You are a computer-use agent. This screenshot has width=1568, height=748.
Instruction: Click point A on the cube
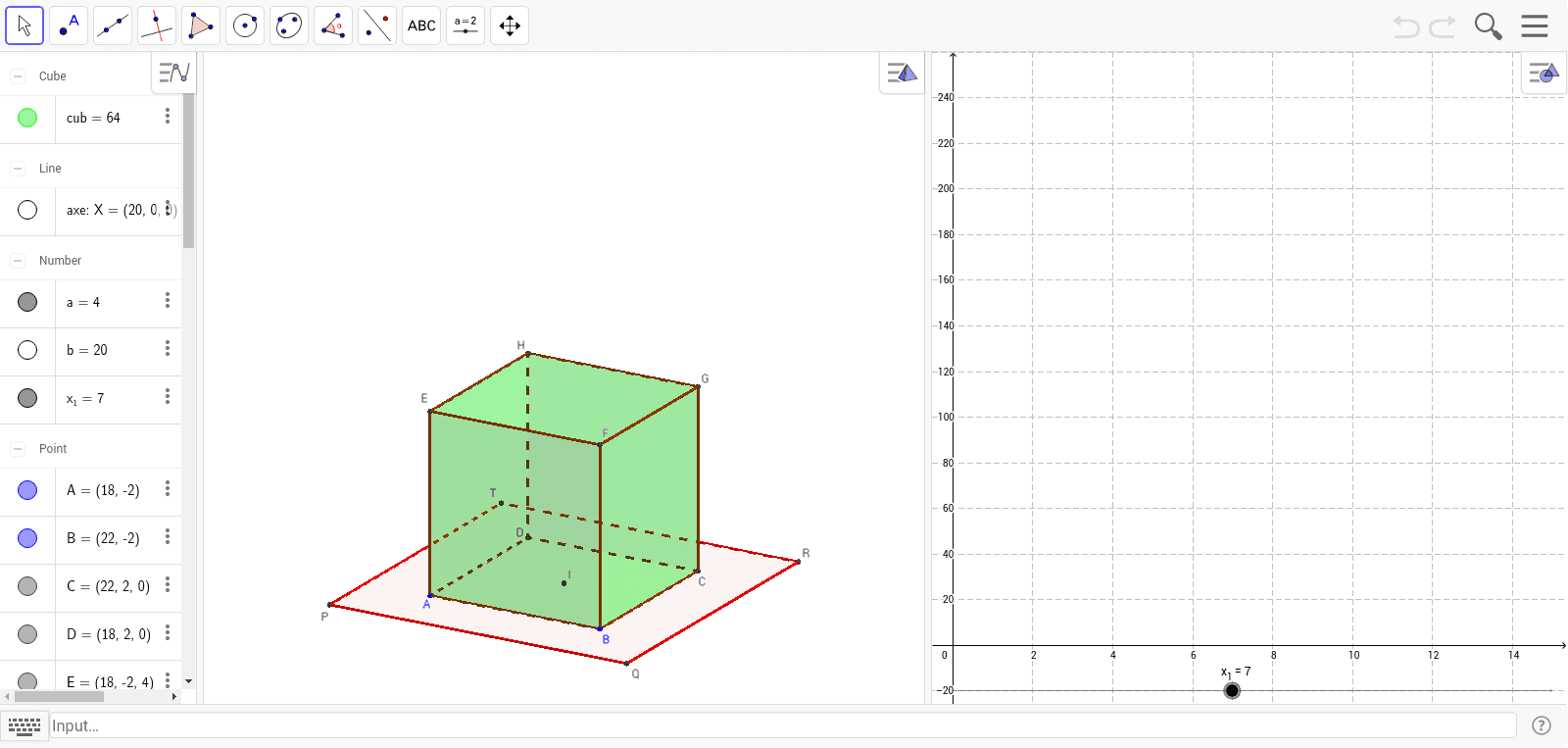click(x=430, y=595)
